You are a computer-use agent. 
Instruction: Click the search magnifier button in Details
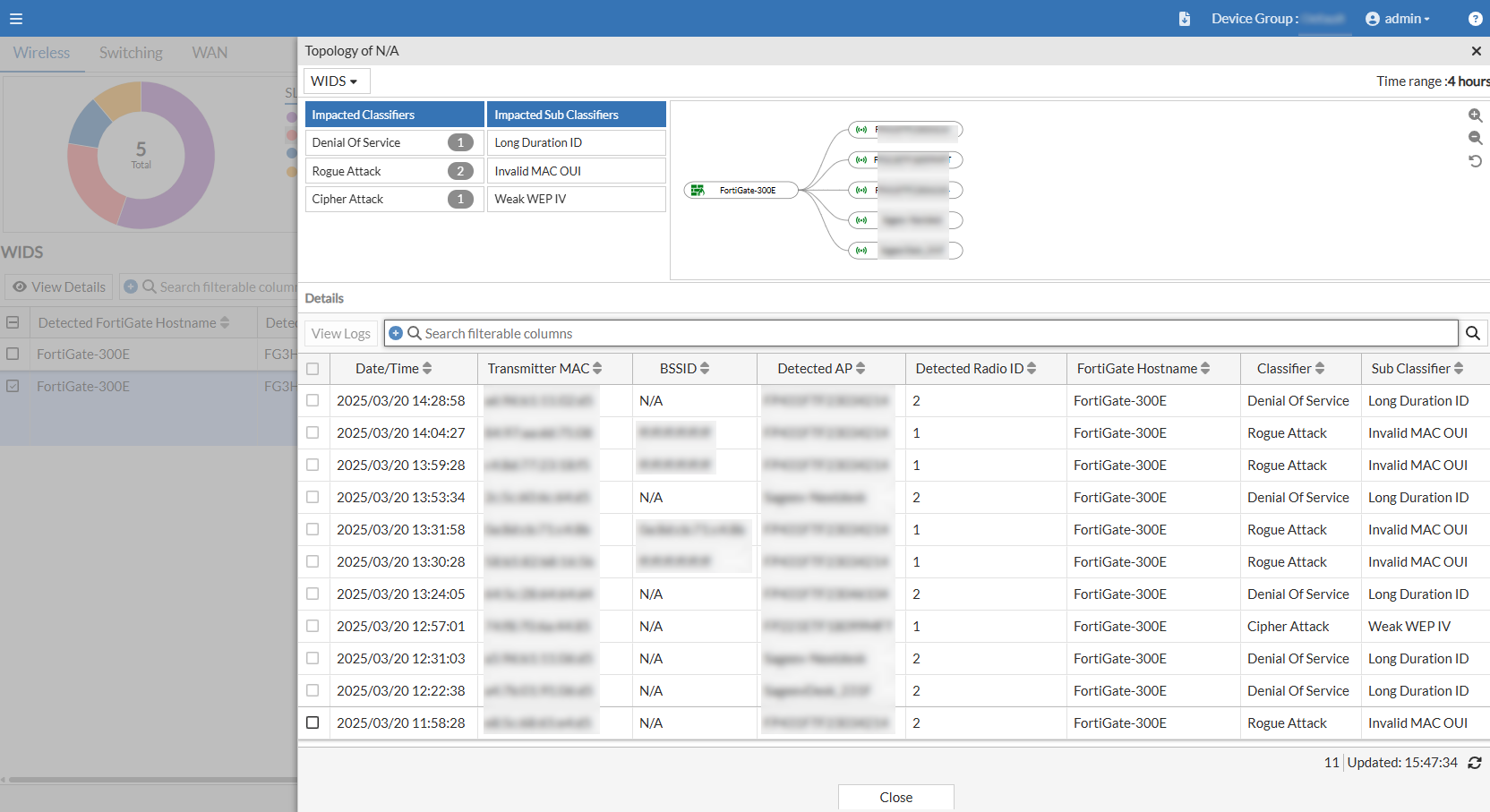pyautogui.click(x=1473, y=333)
